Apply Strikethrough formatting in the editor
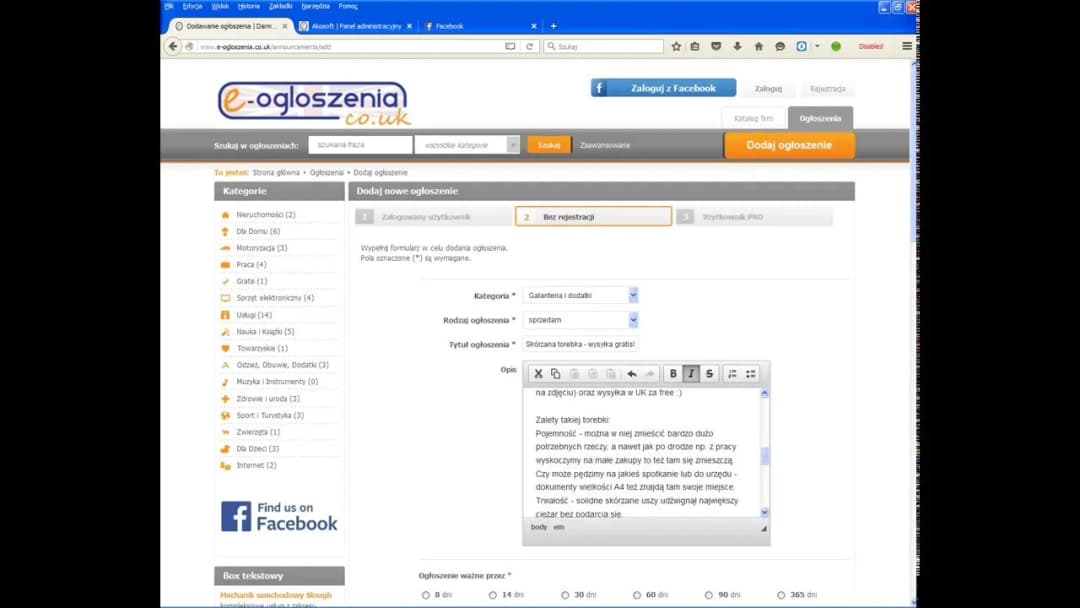This screenshot has height=608, width=1080. pyautogui.click(x=709, y=374)
